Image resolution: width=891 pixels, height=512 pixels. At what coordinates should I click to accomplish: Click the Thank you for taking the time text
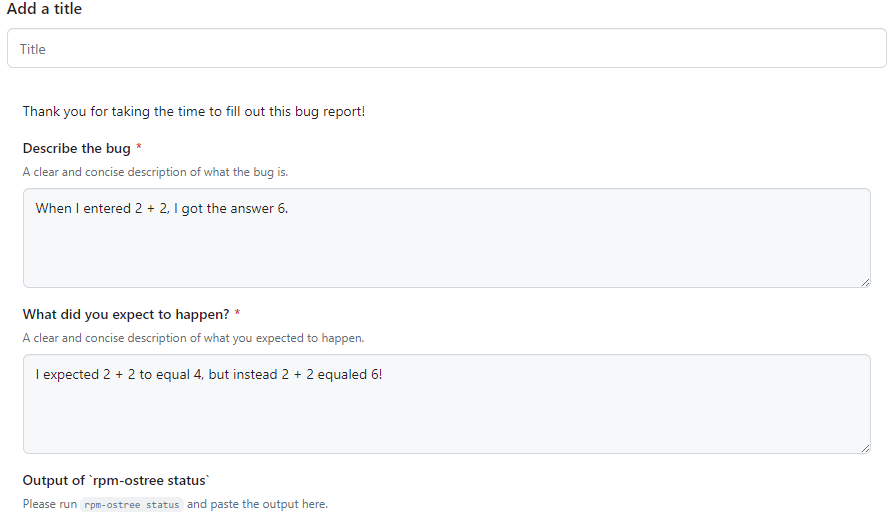[x=194, y=111]
